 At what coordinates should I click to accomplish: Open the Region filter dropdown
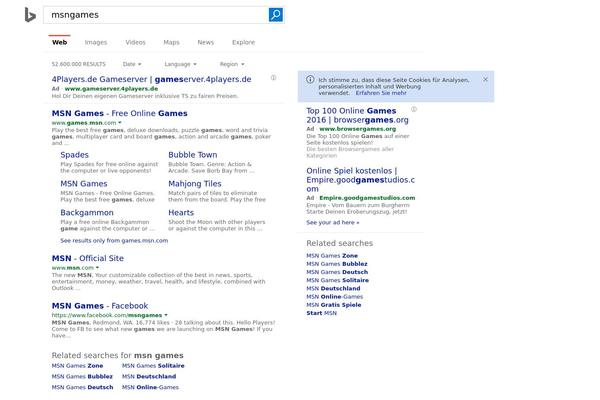point(232,64)
